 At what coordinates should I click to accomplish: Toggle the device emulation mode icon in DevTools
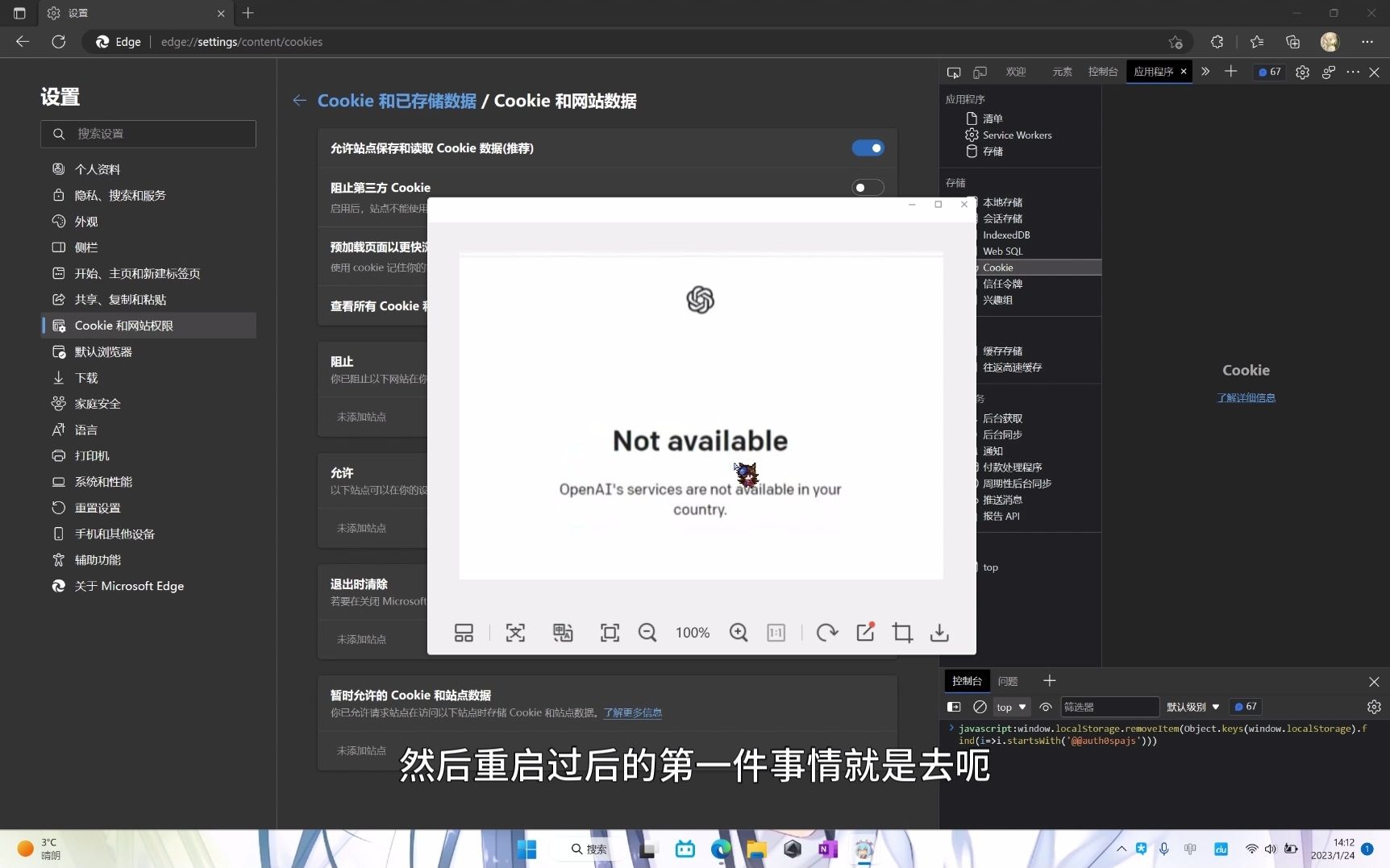[980, 72]
